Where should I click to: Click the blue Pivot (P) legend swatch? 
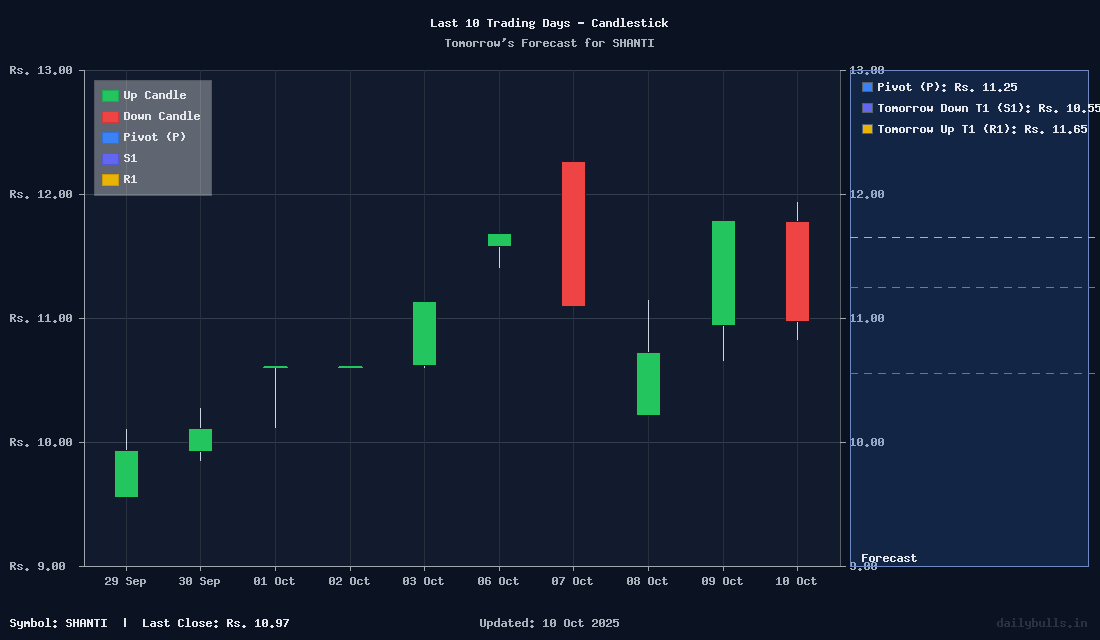click(x=110, y=138)
